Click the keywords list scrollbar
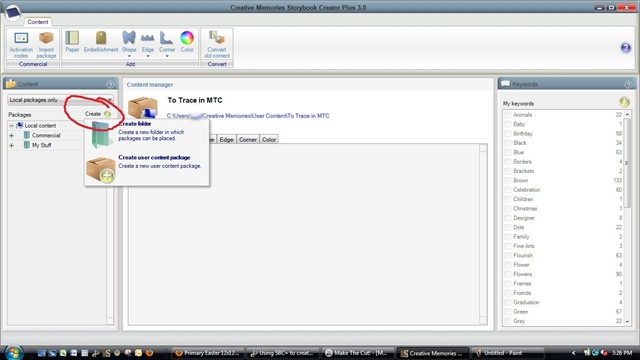 click(627, 218)
